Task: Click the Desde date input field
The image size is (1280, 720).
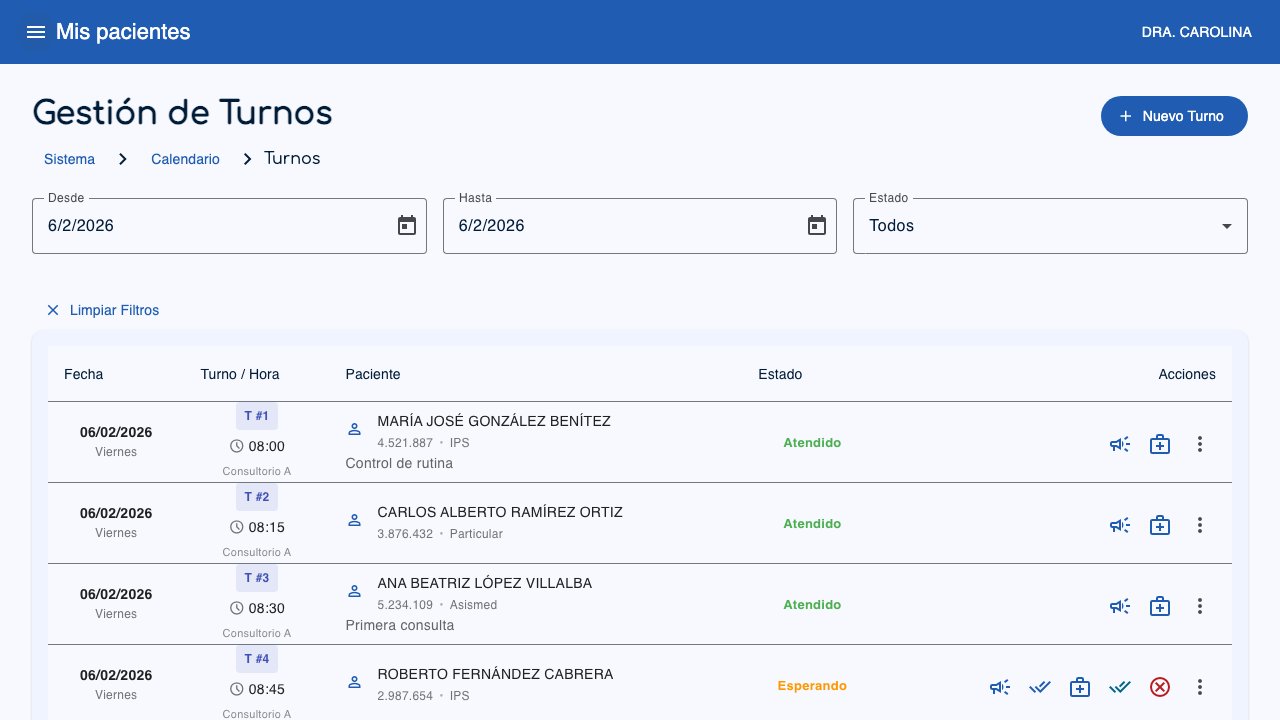Action: [210, 226]
